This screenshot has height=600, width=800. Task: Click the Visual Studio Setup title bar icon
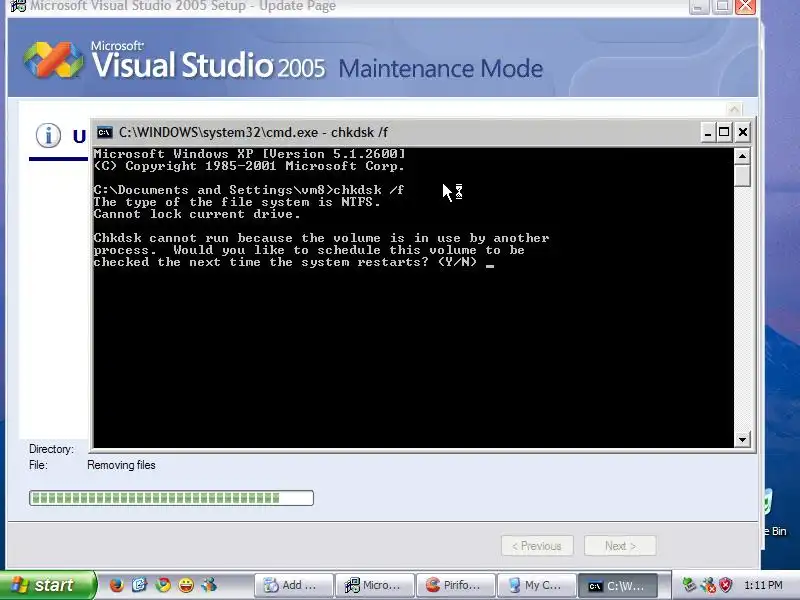(x=18, y=6)
